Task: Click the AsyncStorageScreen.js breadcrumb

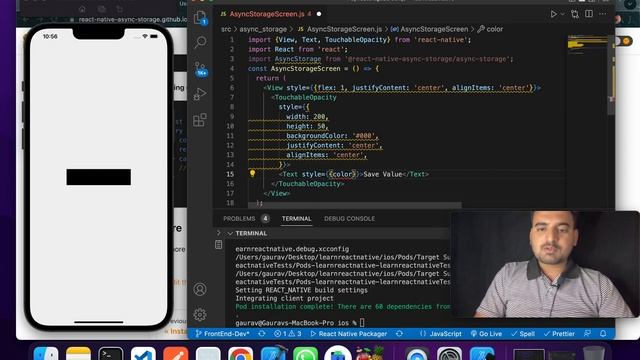Action: (340, 29)
